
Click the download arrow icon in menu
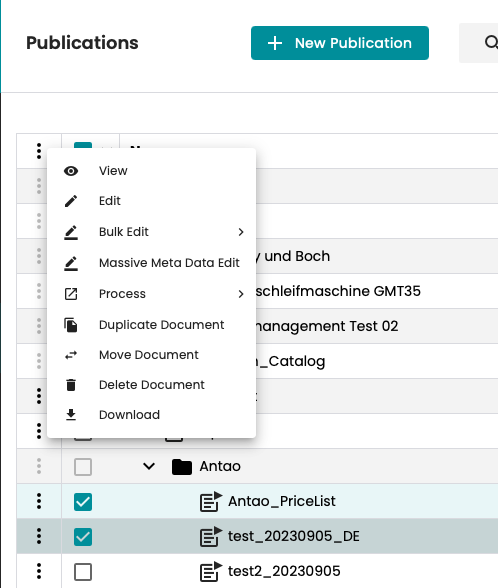[x=71, y=415]
